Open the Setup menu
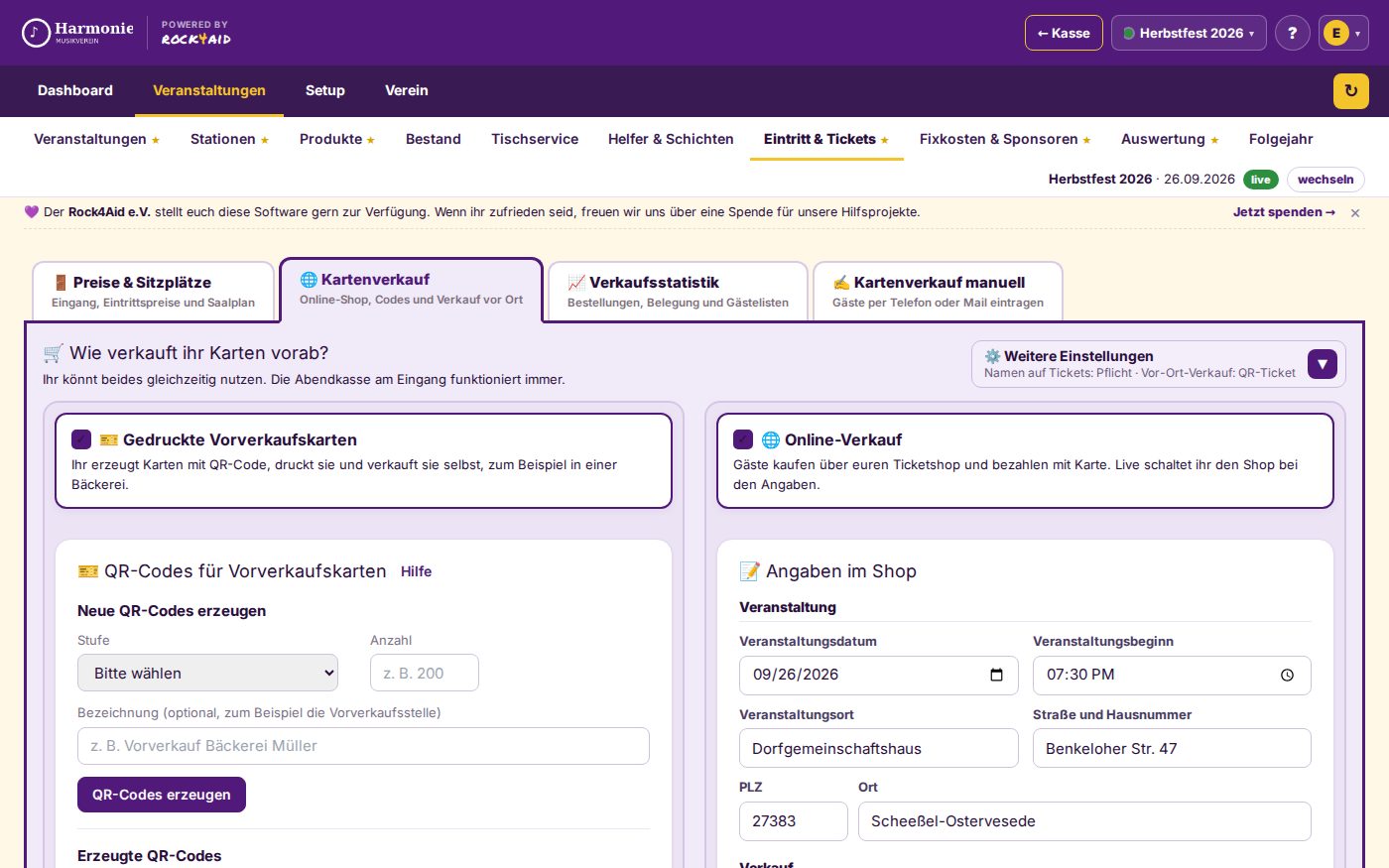This screenshot has width=1389, height=868. click(x=325, y=90)
